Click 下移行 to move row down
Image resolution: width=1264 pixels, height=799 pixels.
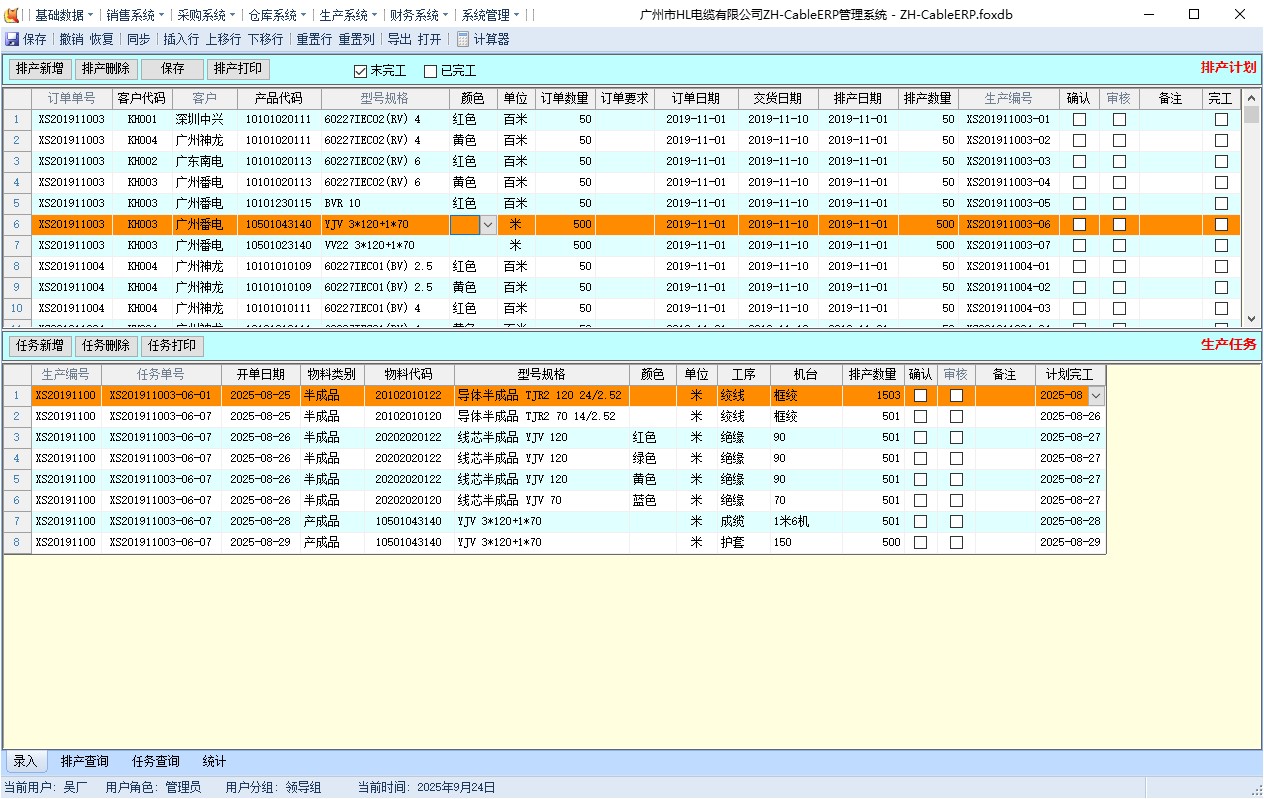coord(265,39)
